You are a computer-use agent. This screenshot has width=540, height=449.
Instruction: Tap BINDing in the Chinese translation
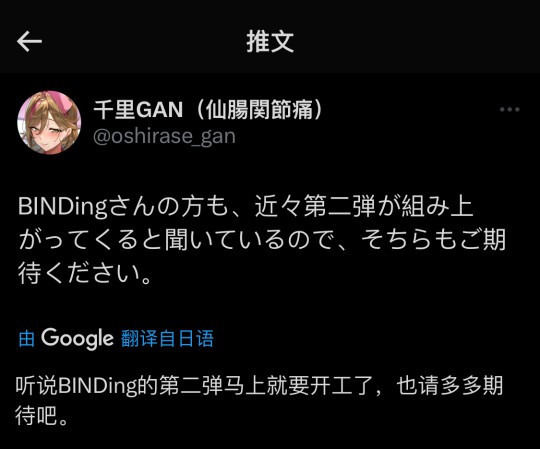point(97,386)
